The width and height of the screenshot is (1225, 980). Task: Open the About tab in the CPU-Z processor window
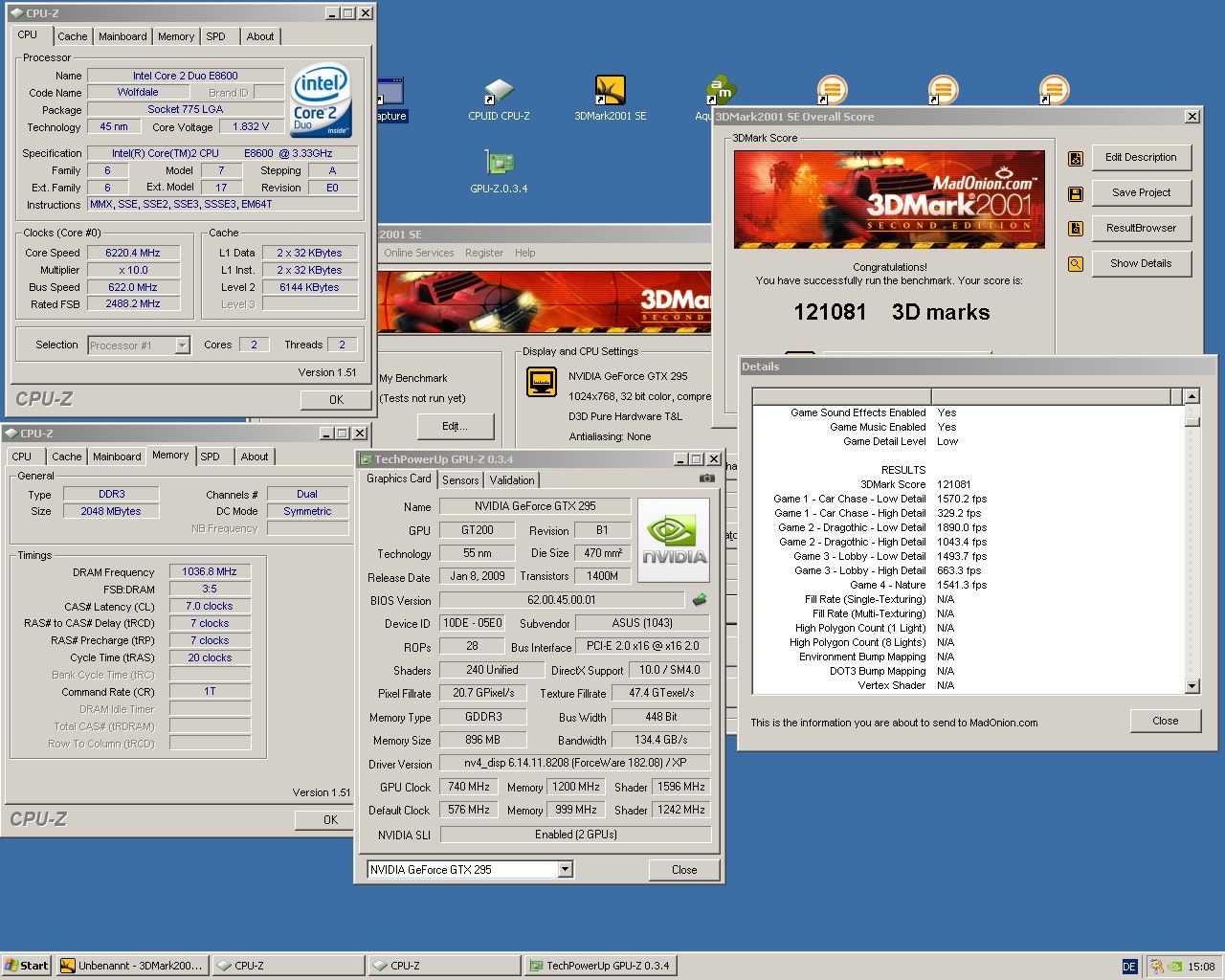tap(260, 36)
